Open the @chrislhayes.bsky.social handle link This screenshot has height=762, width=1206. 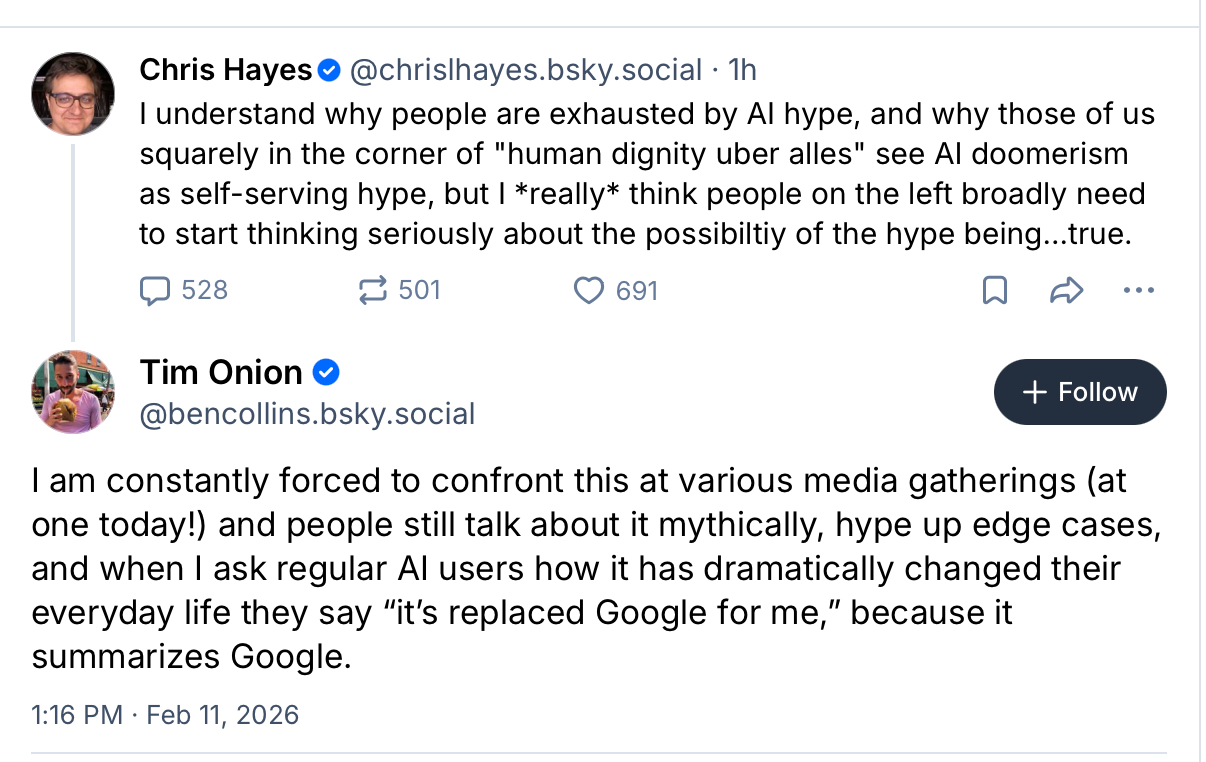click(x=525, y=70)
